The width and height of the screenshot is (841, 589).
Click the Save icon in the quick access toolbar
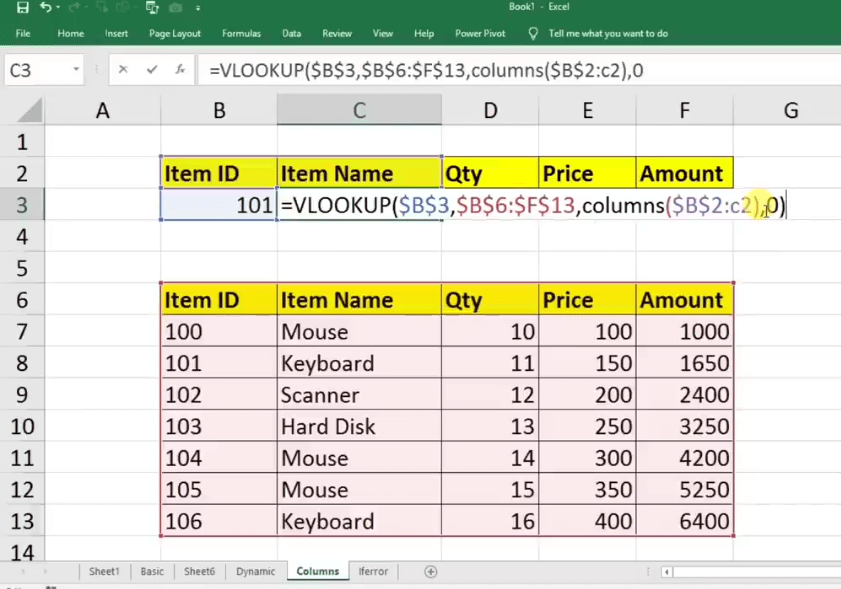point(22,8)
